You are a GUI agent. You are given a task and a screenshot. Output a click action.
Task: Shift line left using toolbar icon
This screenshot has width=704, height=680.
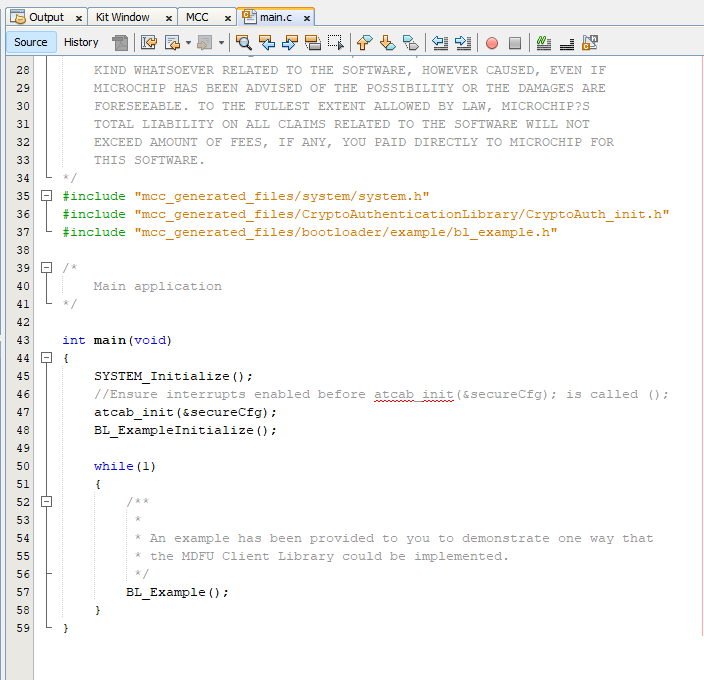(439, 42)
